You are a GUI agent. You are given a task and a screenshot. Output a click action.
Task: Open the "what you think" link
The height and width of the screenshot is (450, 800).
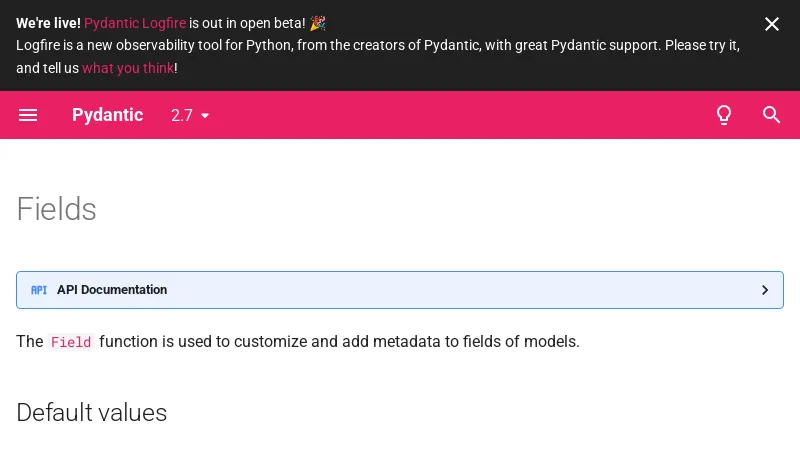pos(128,68)
